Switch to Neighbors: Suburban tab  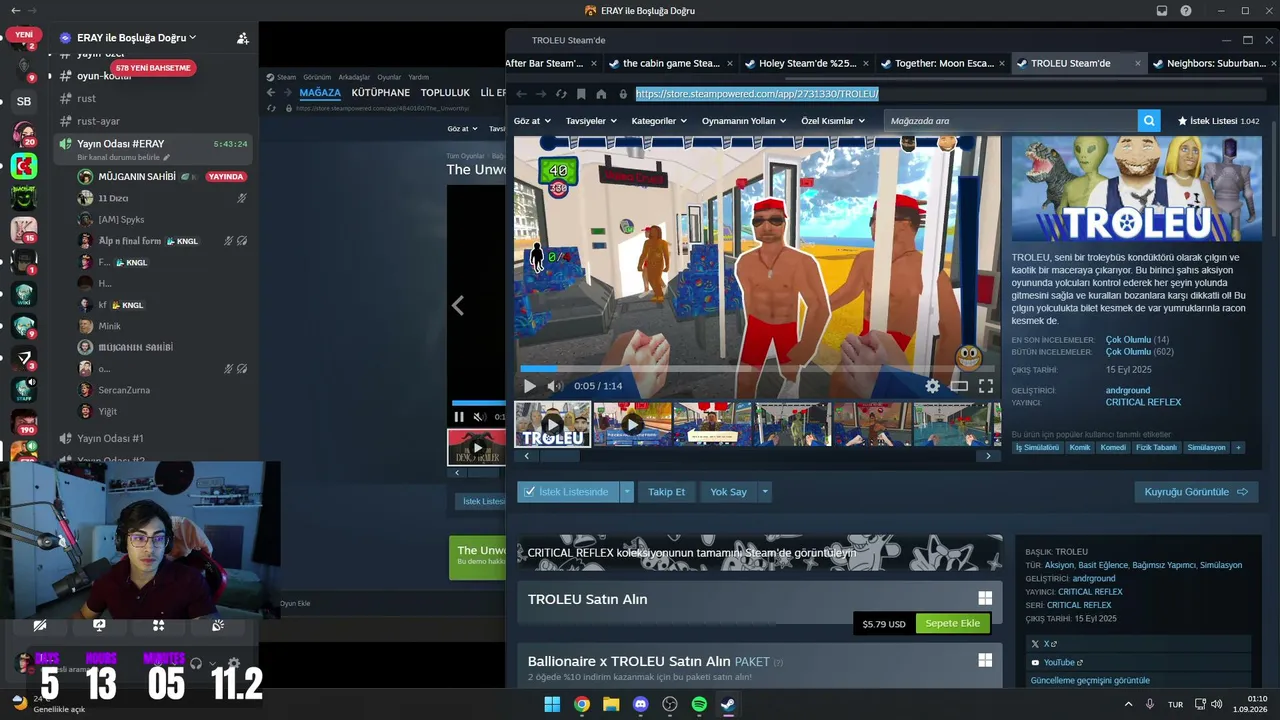(1214, 63)
